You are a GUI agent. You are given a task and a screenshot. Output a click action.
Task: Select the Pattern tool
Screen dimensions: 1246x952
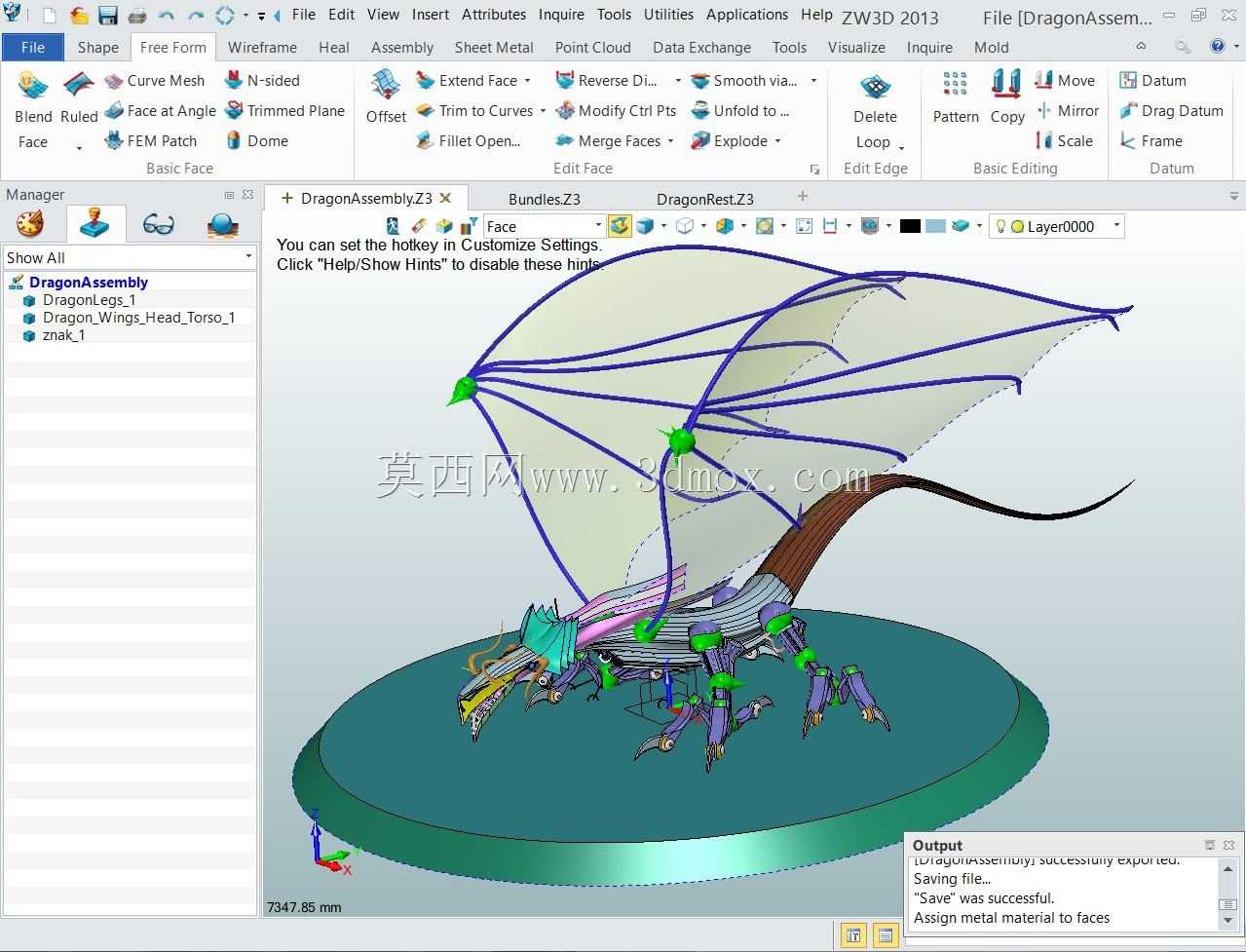click(956, 97)
